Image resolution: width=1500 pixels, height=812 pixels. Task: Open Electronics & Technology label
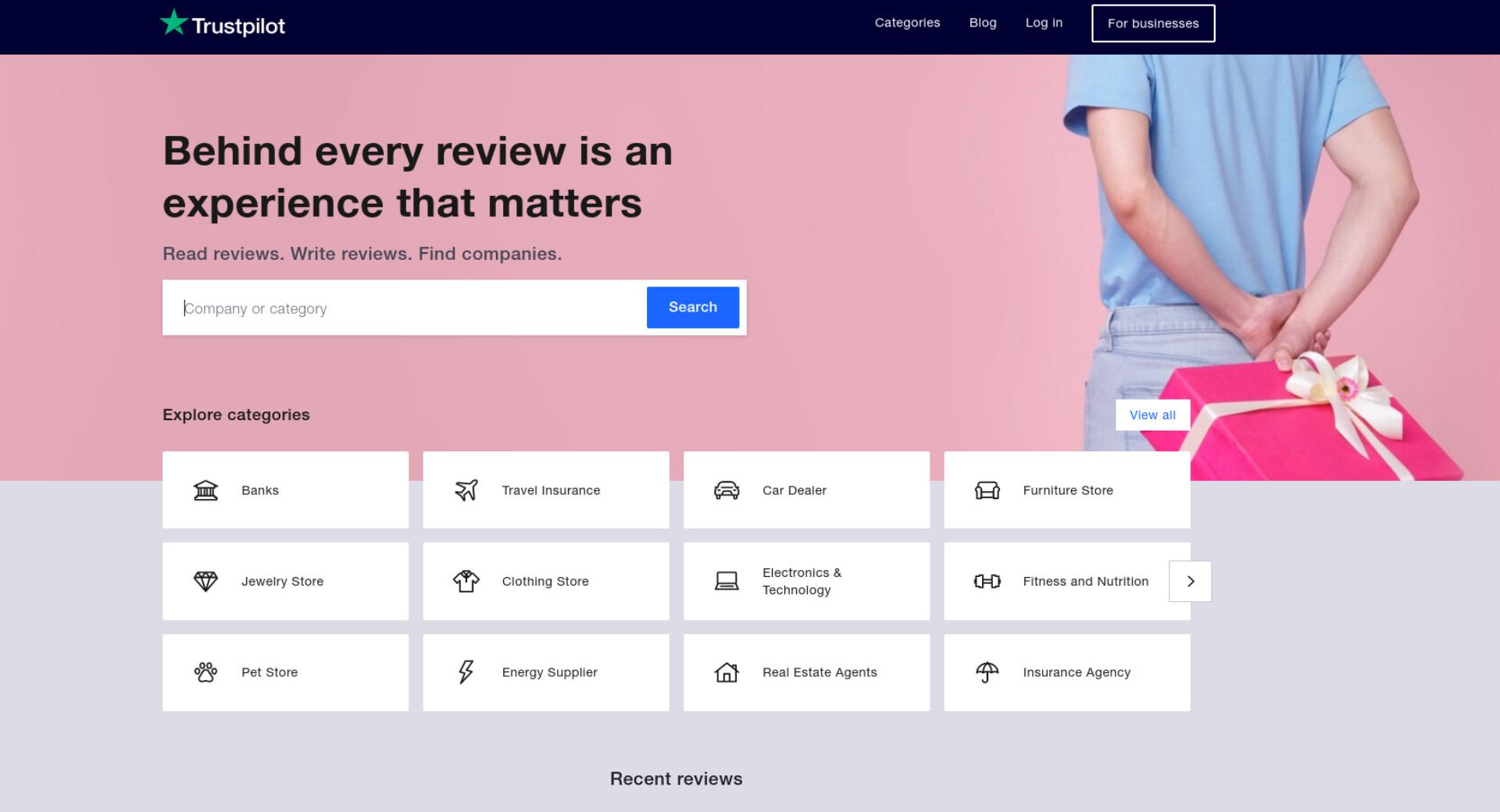pyautogui.click(x=802, y=582)
